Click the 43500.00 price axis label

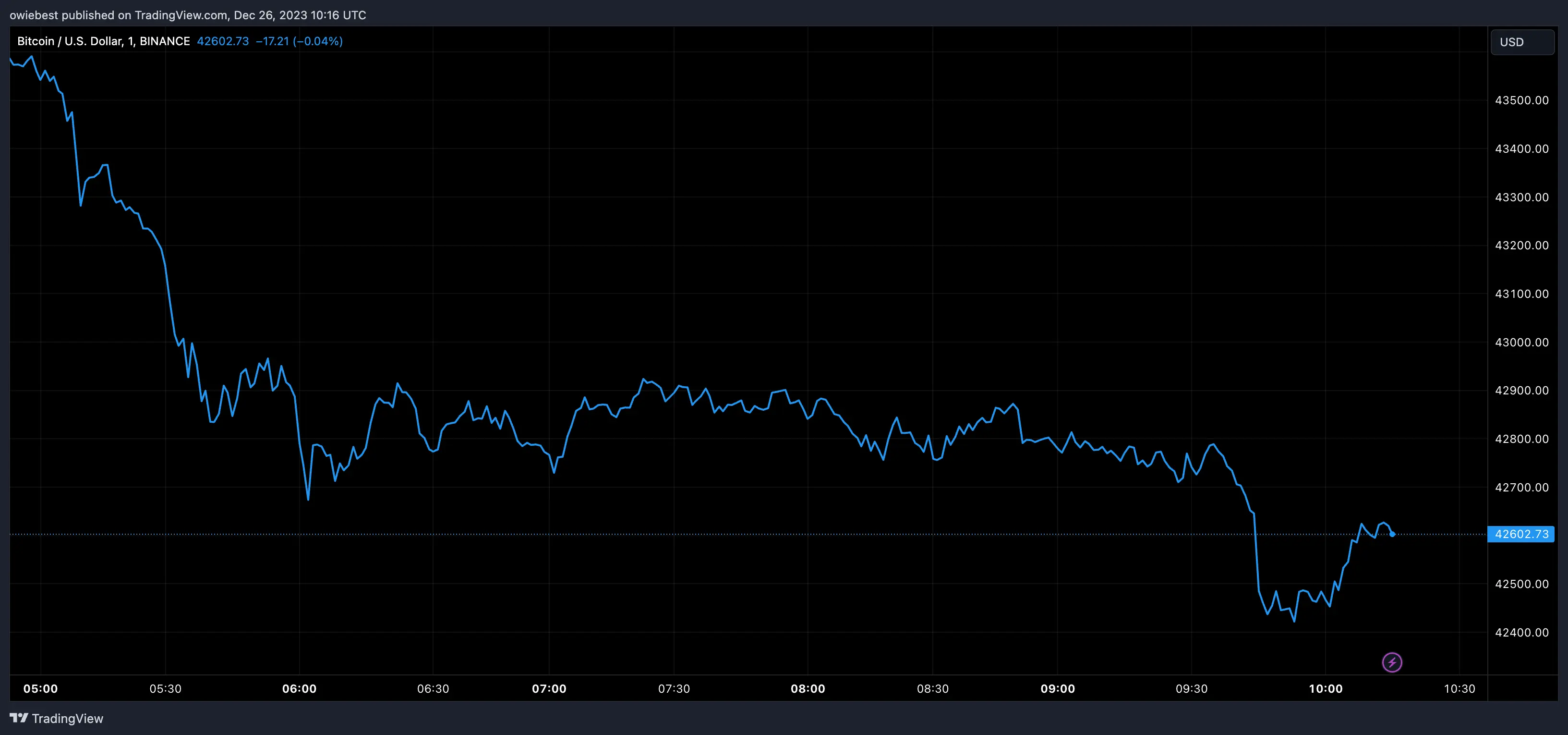[1522, 100]
